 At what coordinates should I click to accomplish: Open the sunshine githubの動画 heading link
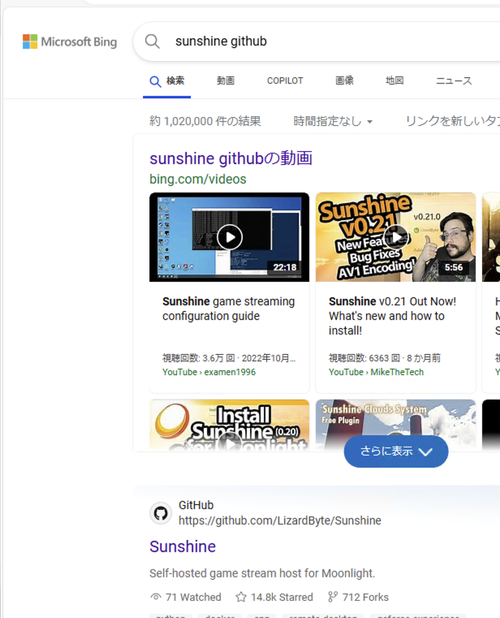click(231, 158)
